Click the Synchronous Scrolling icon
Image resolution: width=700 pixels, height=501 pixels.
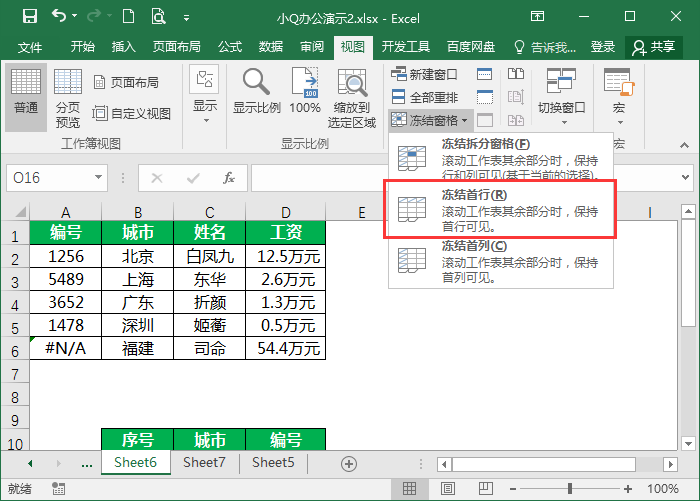tap(516, 97)
